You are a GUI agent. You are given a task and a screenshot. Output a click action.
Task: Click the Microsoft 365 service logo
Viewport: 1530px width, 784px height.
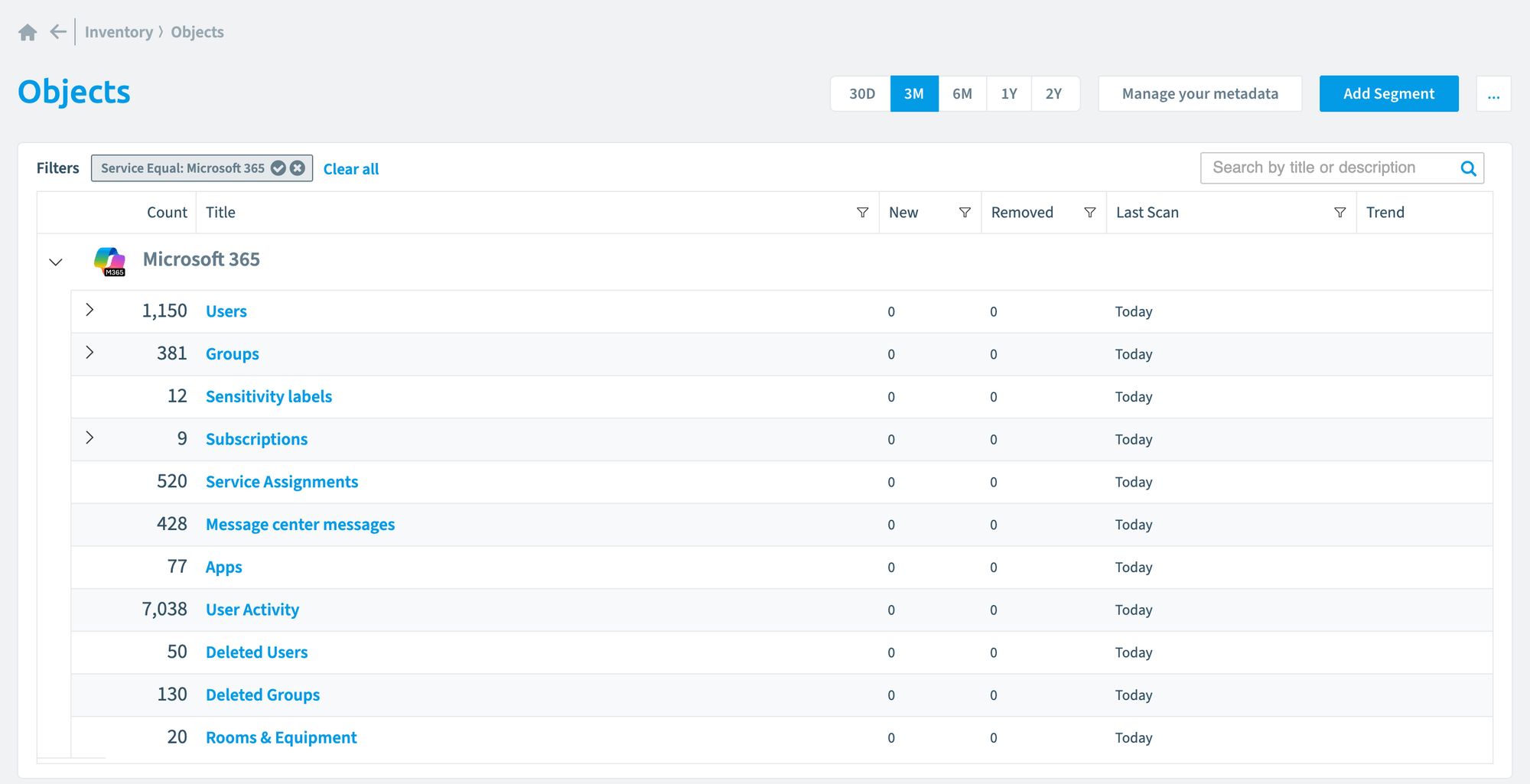[x=109, y=261]
